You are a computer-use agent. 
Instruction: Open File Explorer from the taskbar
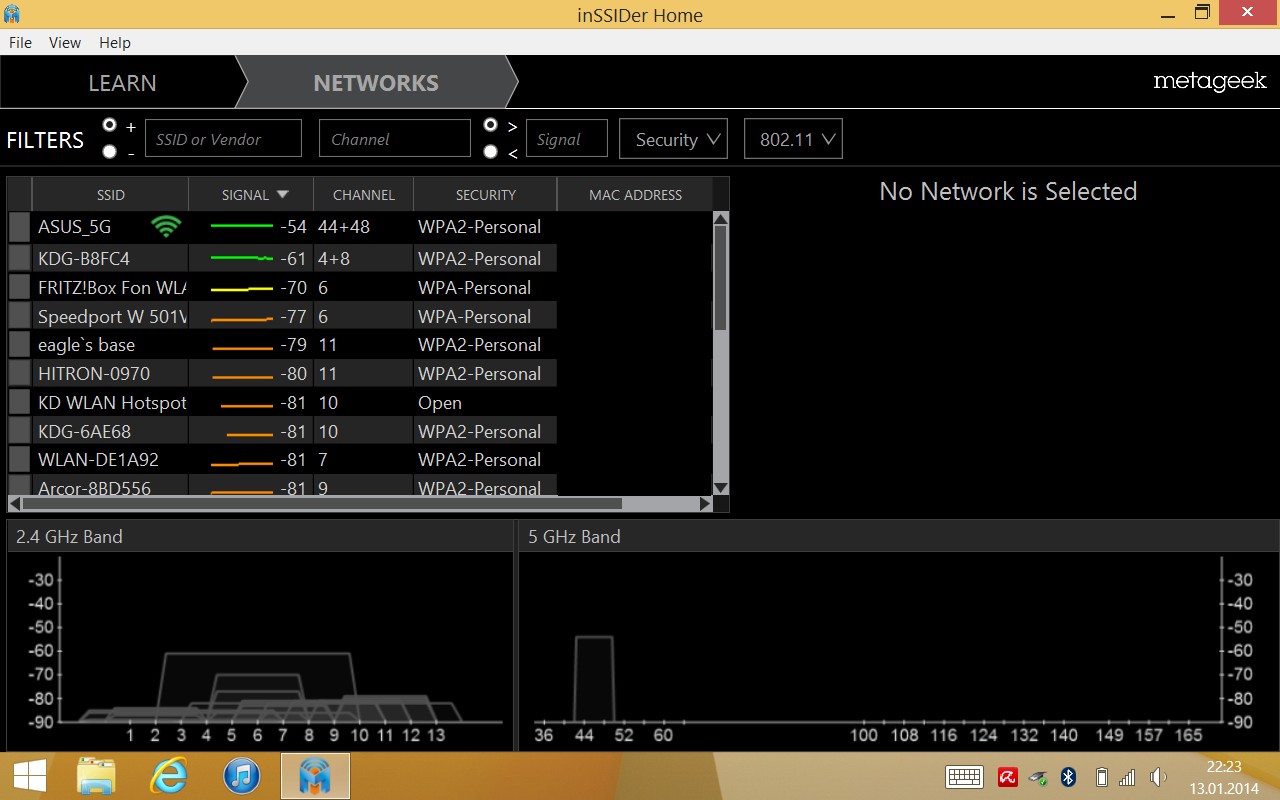[97, 775]
